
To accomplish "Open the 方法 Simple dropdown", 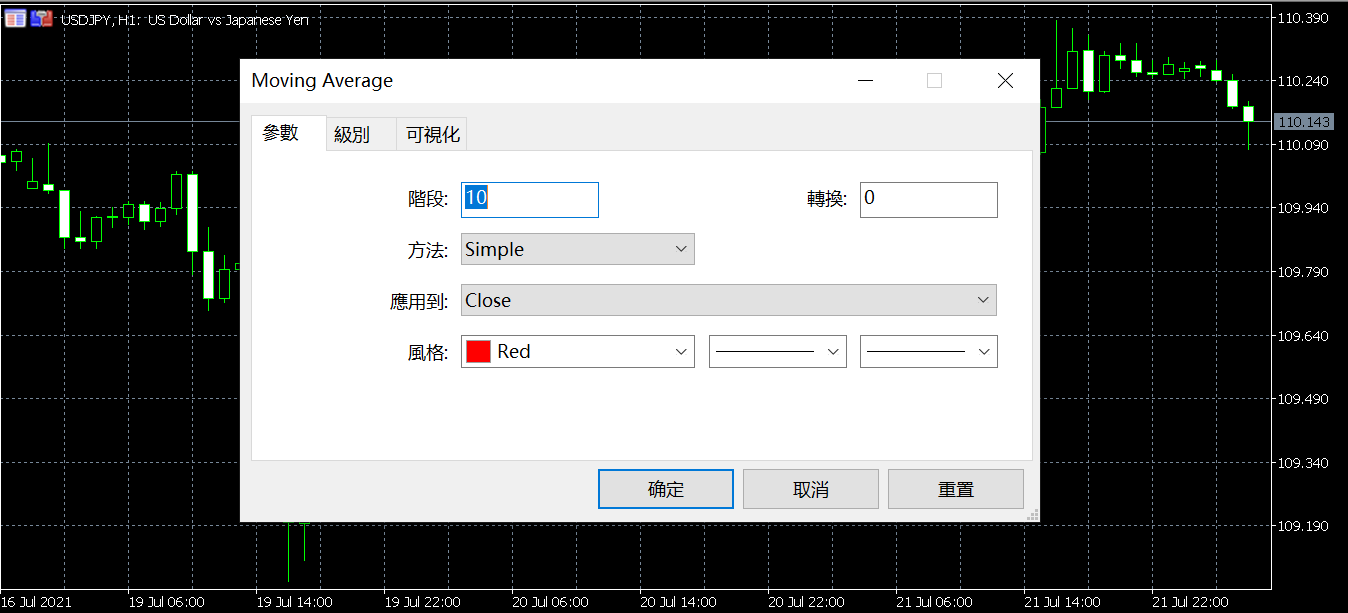I will click(x=578, y=249).
